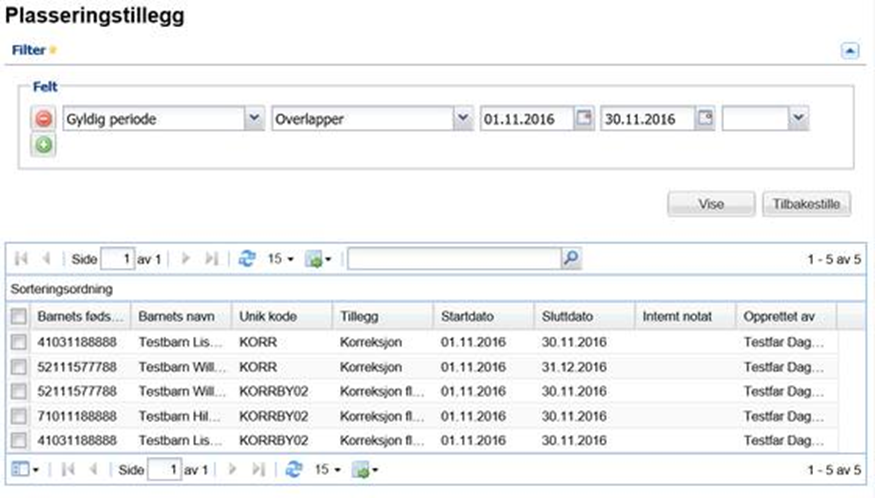The image size is (875, 498).
Task: Open the Gyldig periode field dropdown
Action: click(253, 119)
